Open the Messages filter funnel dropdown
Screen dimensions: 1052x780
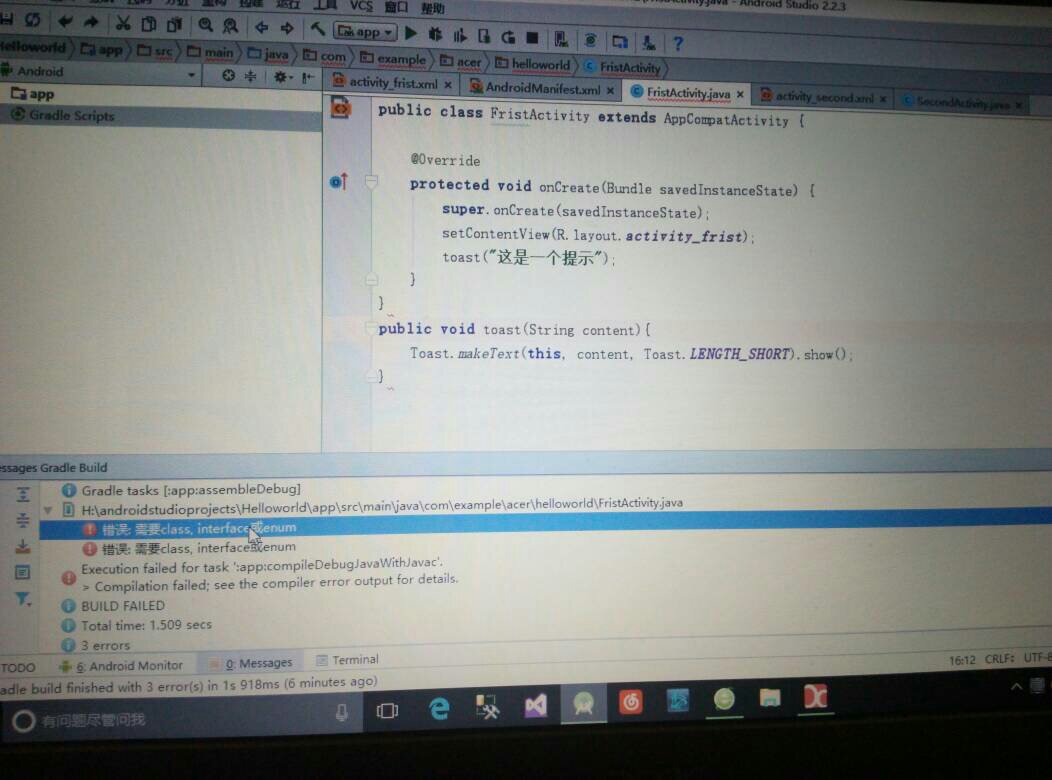pyautogui.click(x=23, y=598)
